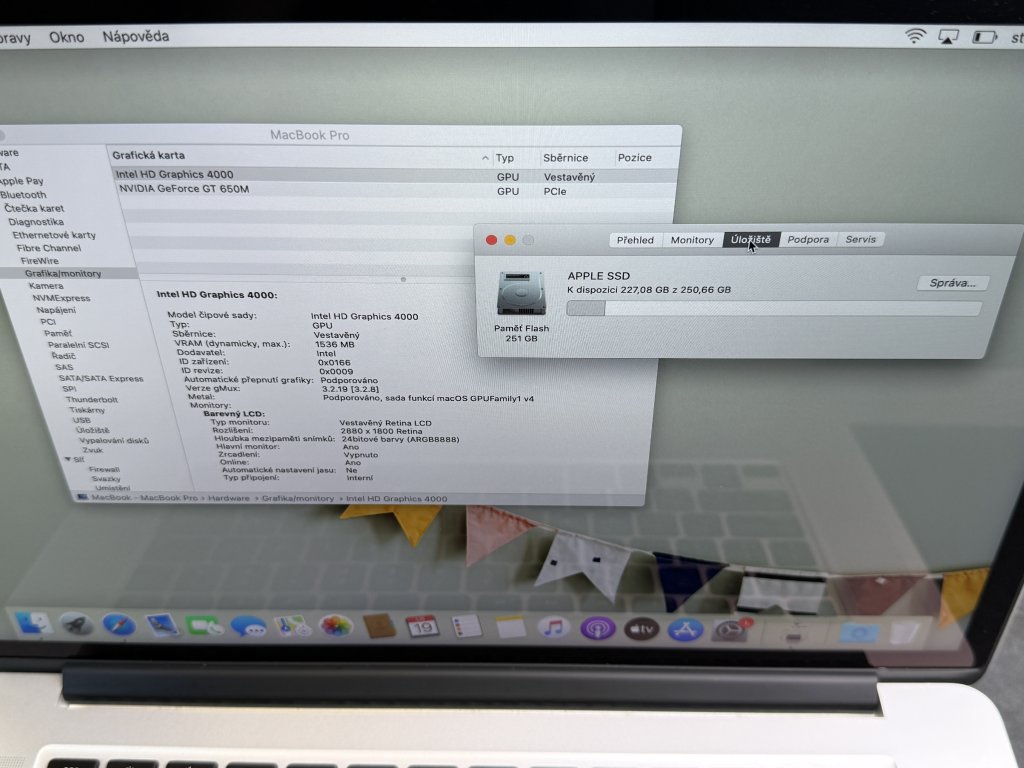Click the Typ column header

[505, 157]
